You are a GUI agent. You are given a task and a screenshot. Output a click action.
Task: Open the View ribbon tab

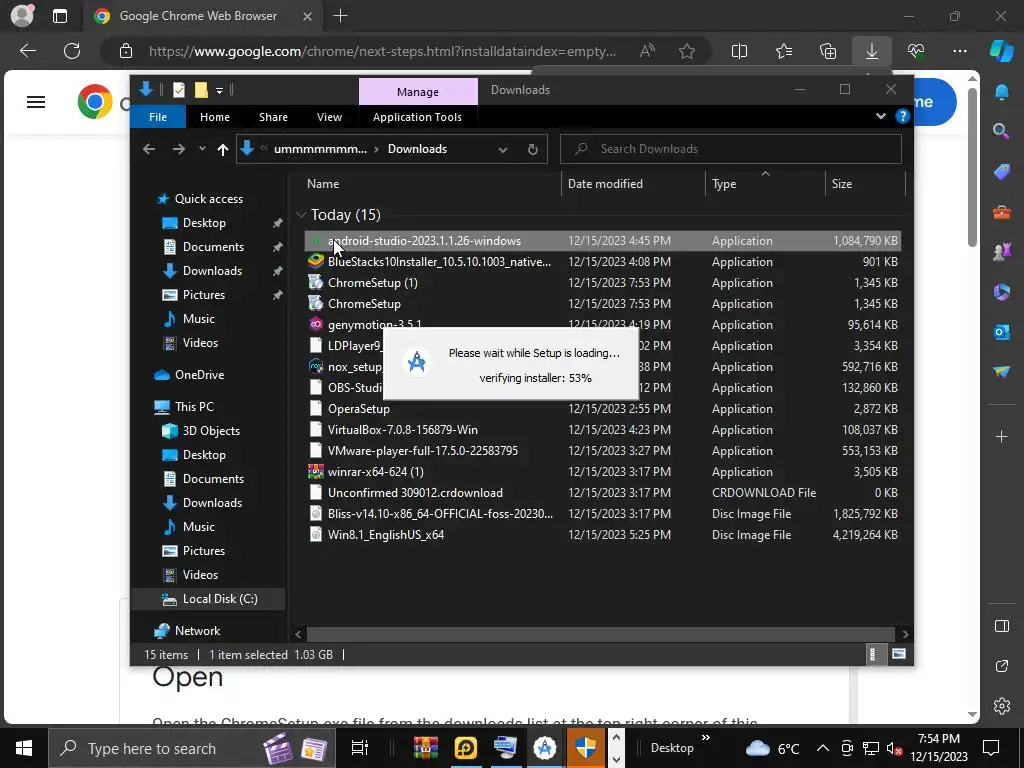click(x=329, y=117)
